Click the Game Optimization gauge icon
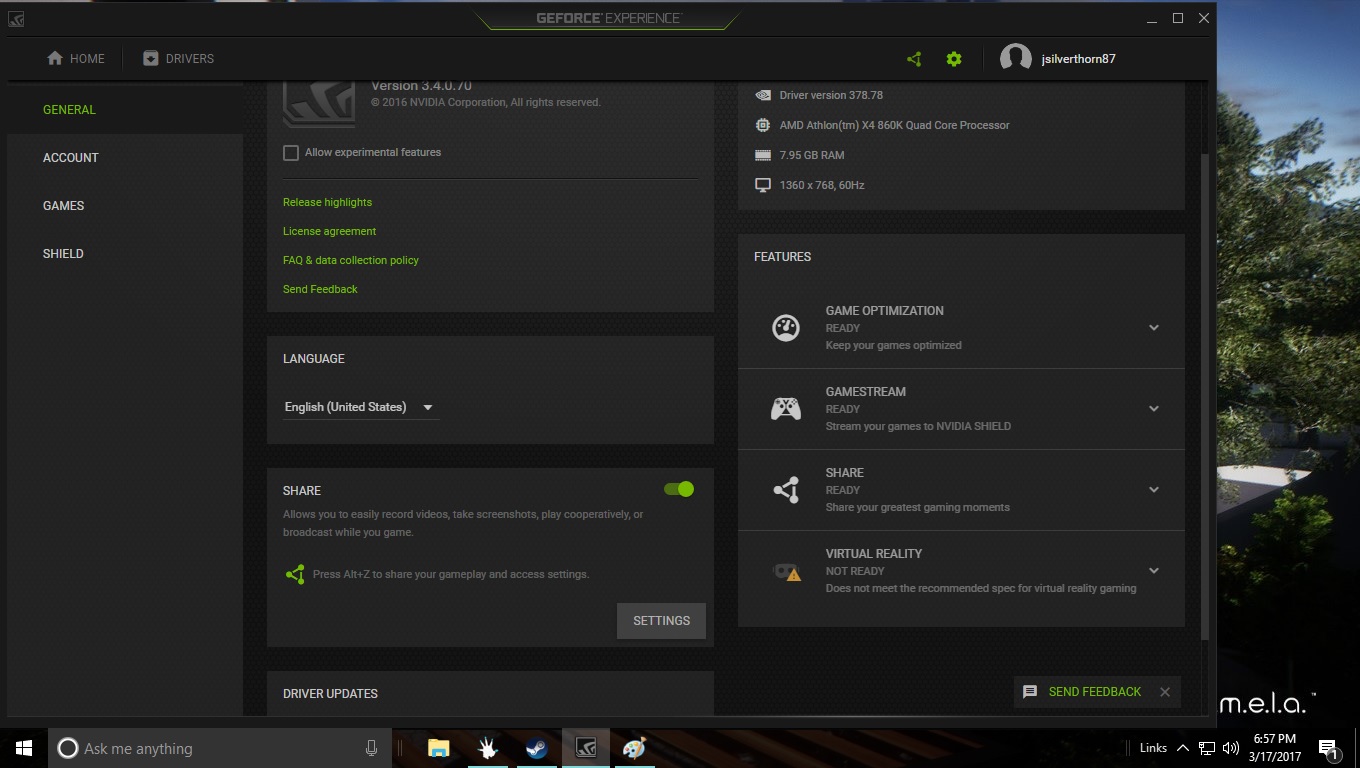This screenshot has height=768, width=1360. pos(786,328)
